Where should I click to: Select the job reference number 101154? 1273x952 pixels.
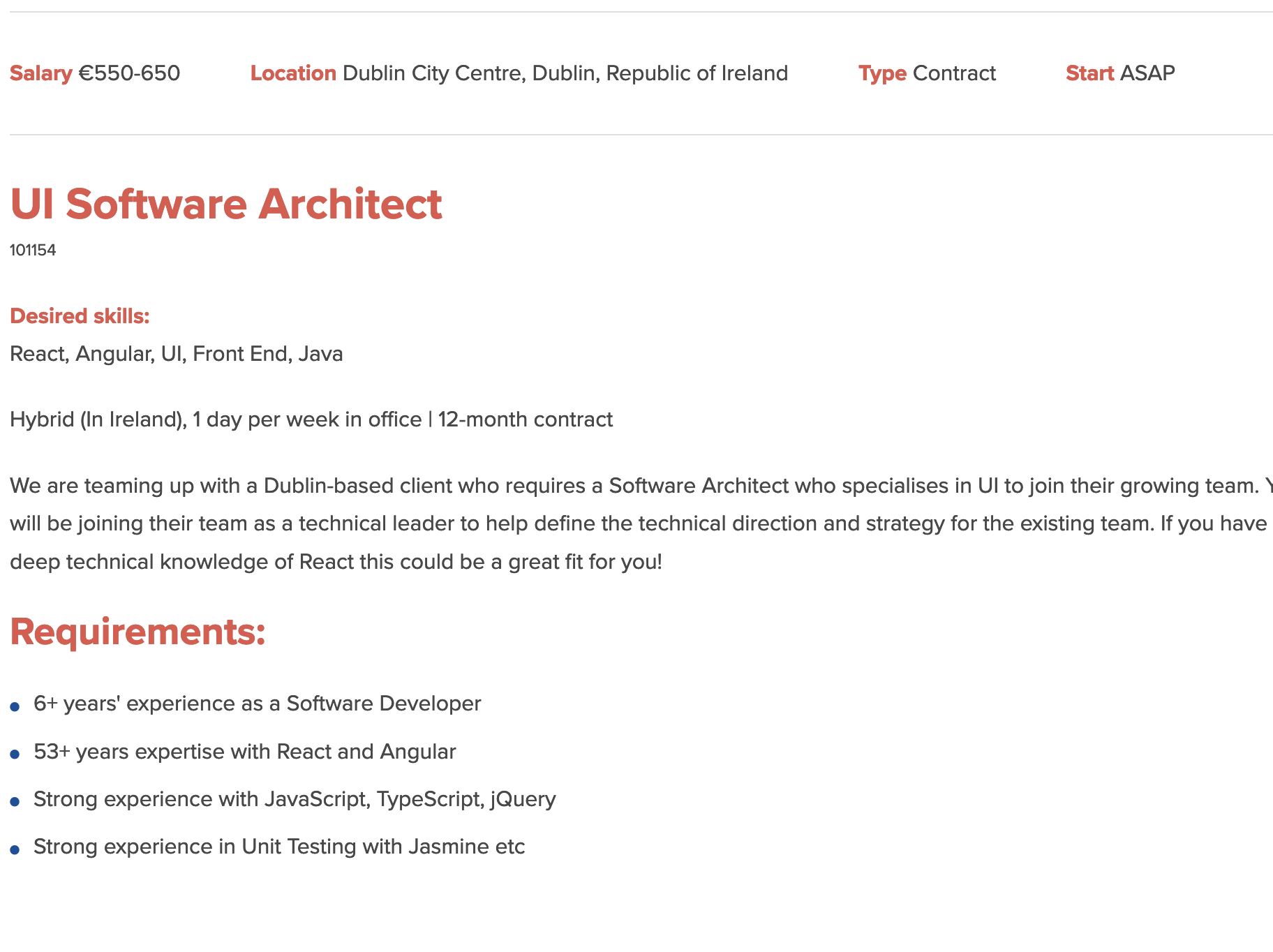33,250
